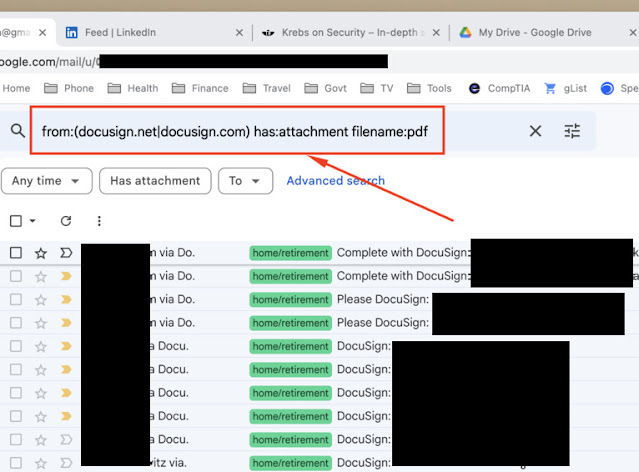639x472 pixels.
Task: Toggle importance marker on first Complete email
Action: (x=66, y=253)
